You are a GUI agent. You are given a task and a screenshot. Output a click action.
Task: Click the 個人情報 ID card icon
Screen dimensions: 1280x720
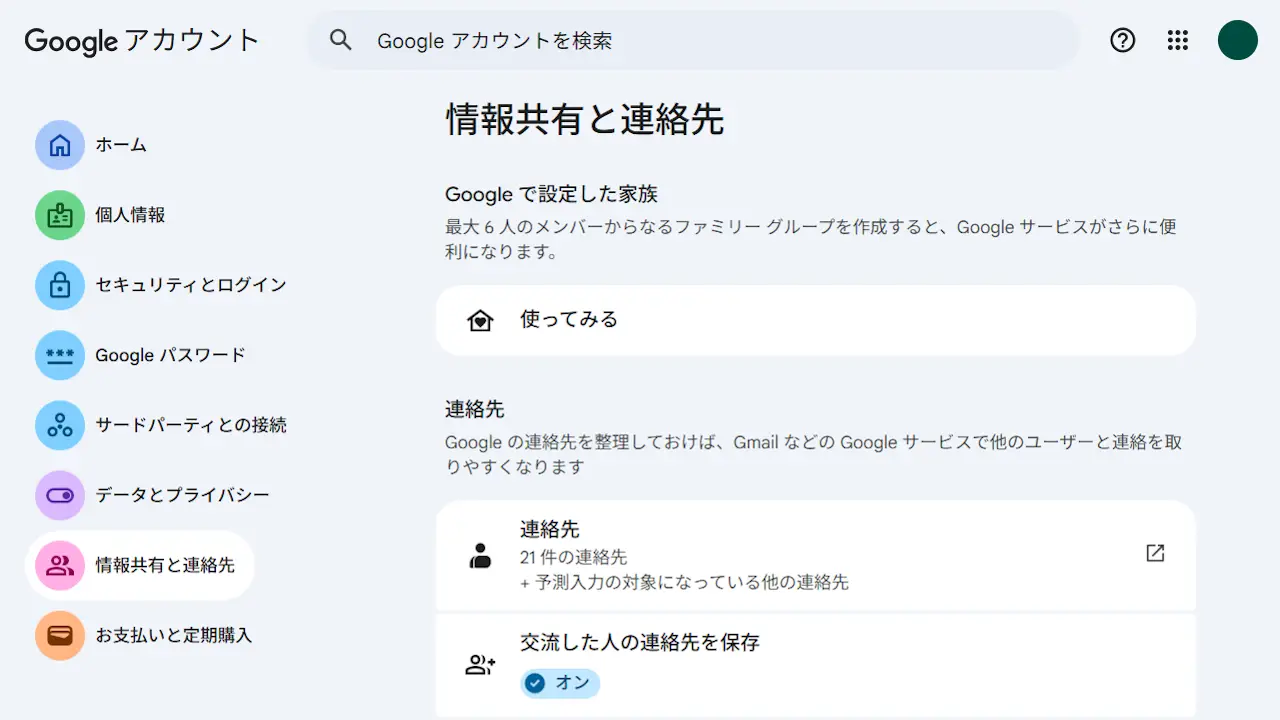(x=60, y=215)
